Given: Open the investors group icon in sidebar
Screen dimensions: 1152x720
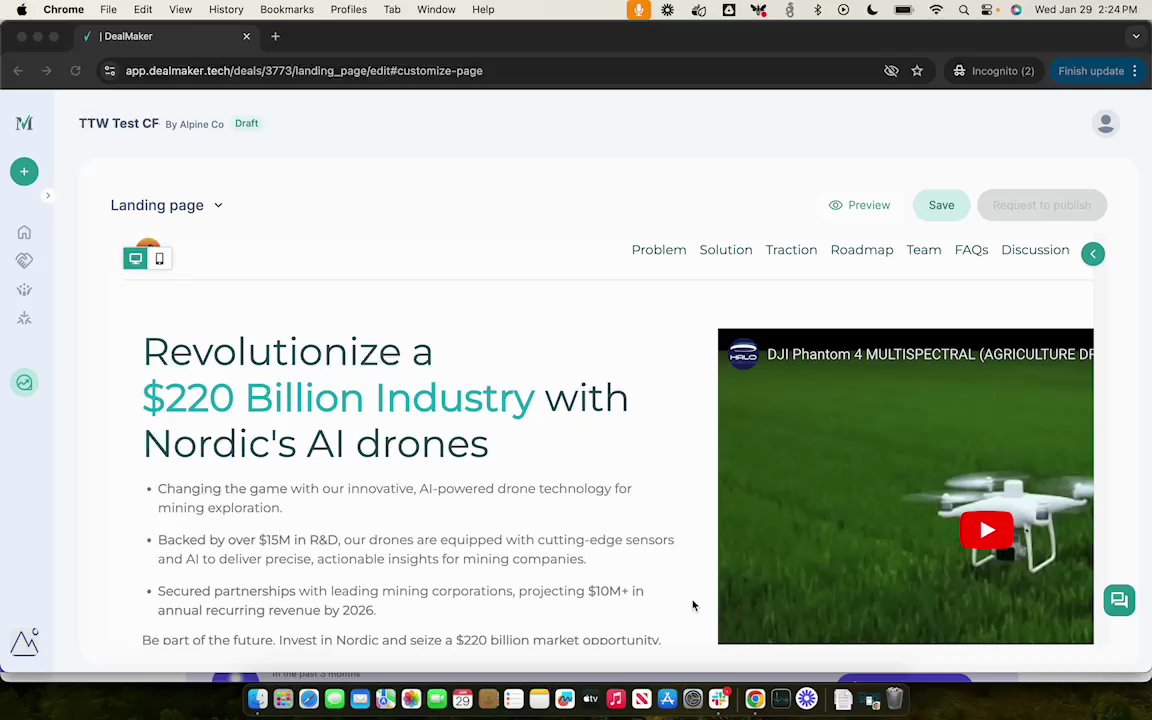Looking at the screenshot, I should point(24,289).
